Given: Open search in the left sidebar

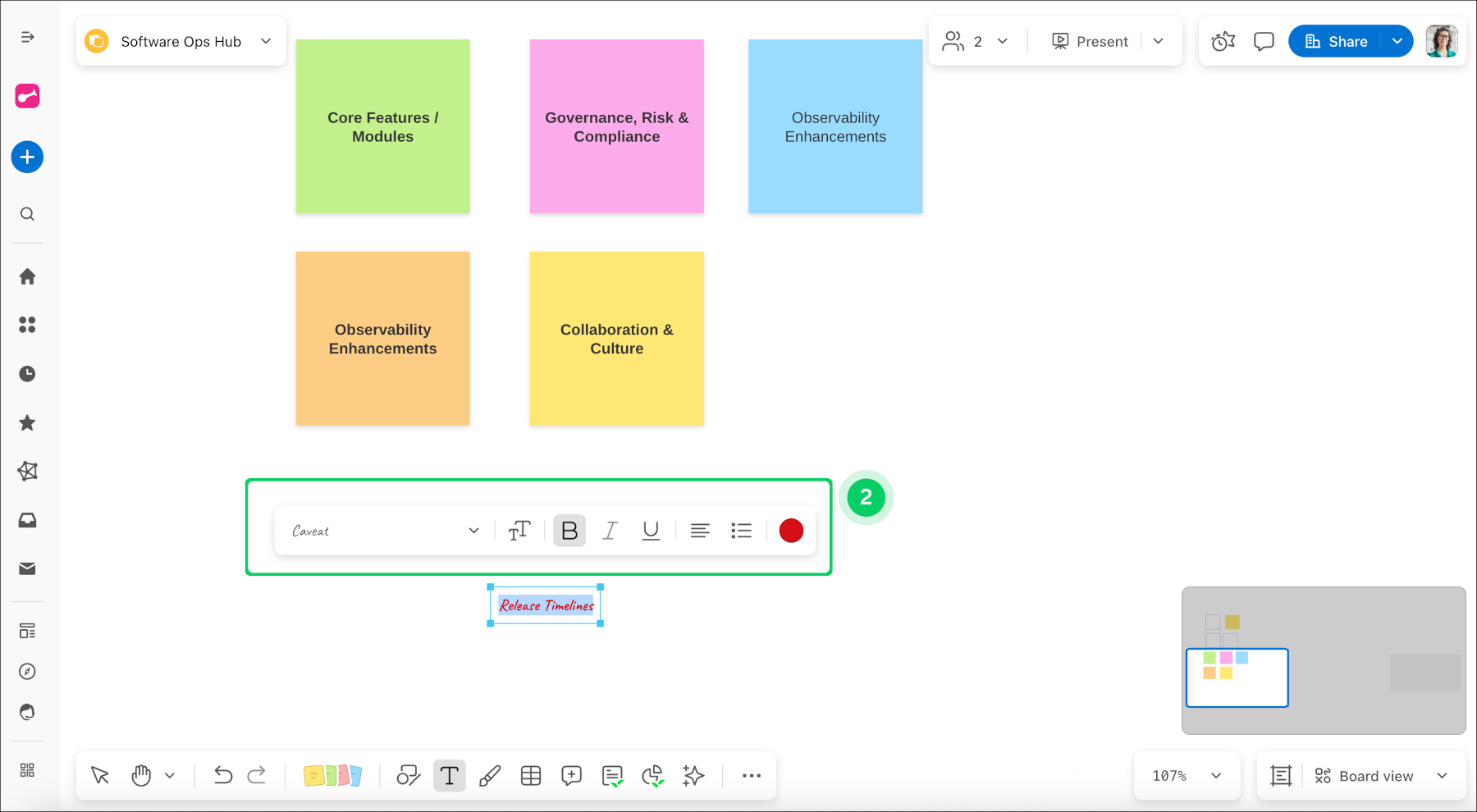Looking at the screenshot, I should coord(27,214).
